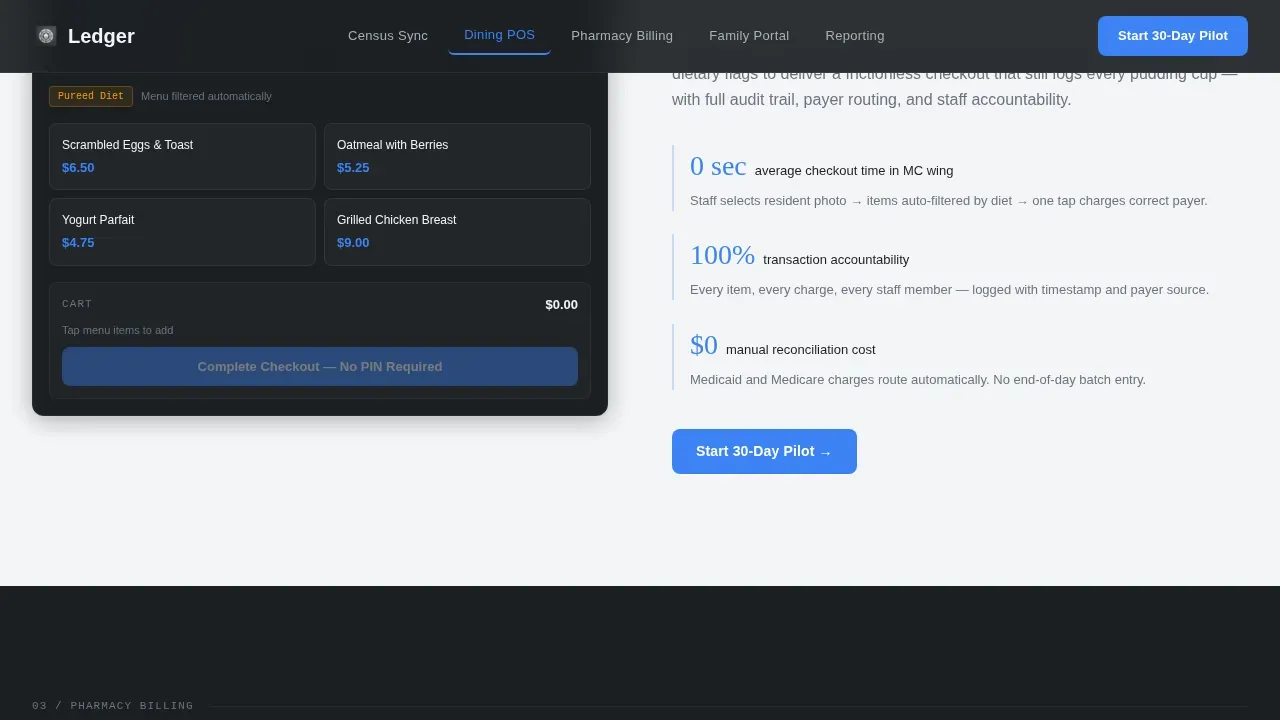1280x720 pixels.
Task: Go to Pharmacy Billing section
Action: coord(622,36)
